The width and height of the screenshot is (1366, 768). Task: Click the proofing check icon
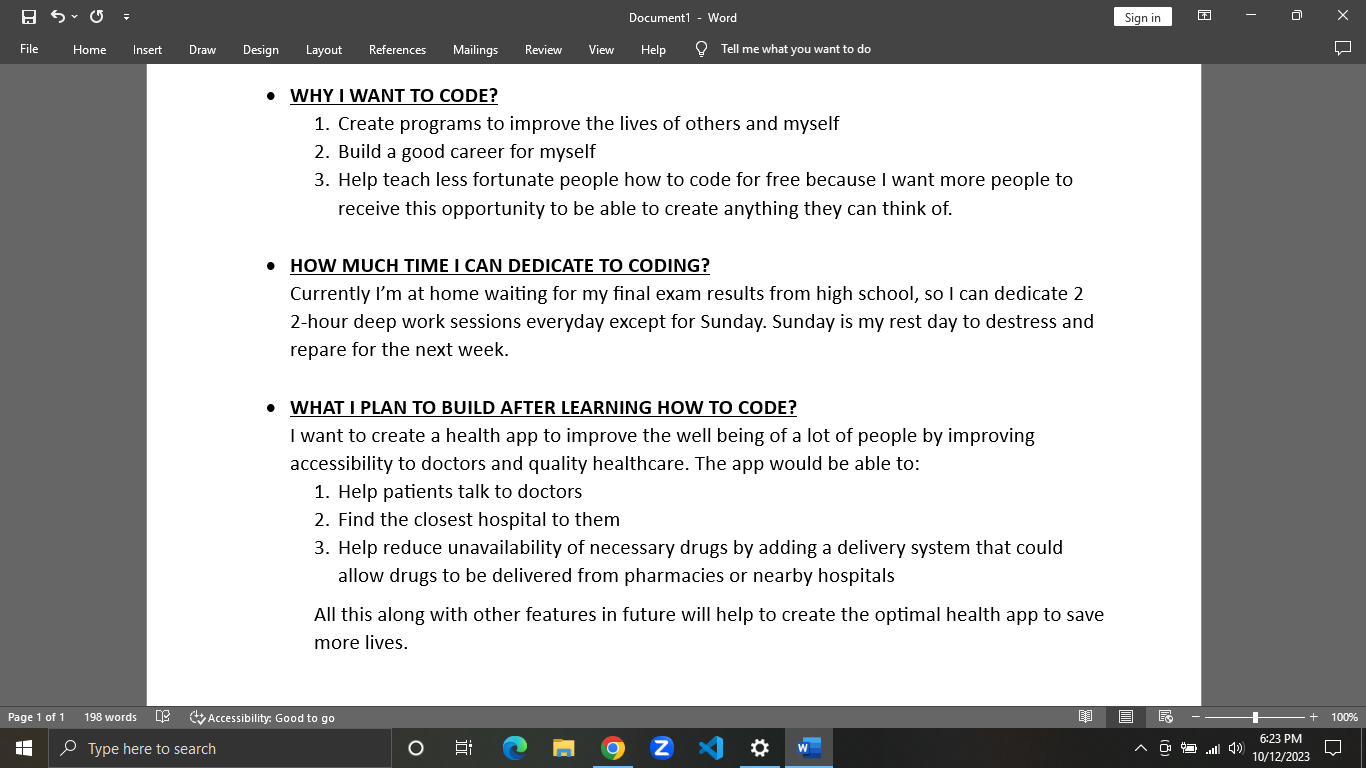click(163, 717)
